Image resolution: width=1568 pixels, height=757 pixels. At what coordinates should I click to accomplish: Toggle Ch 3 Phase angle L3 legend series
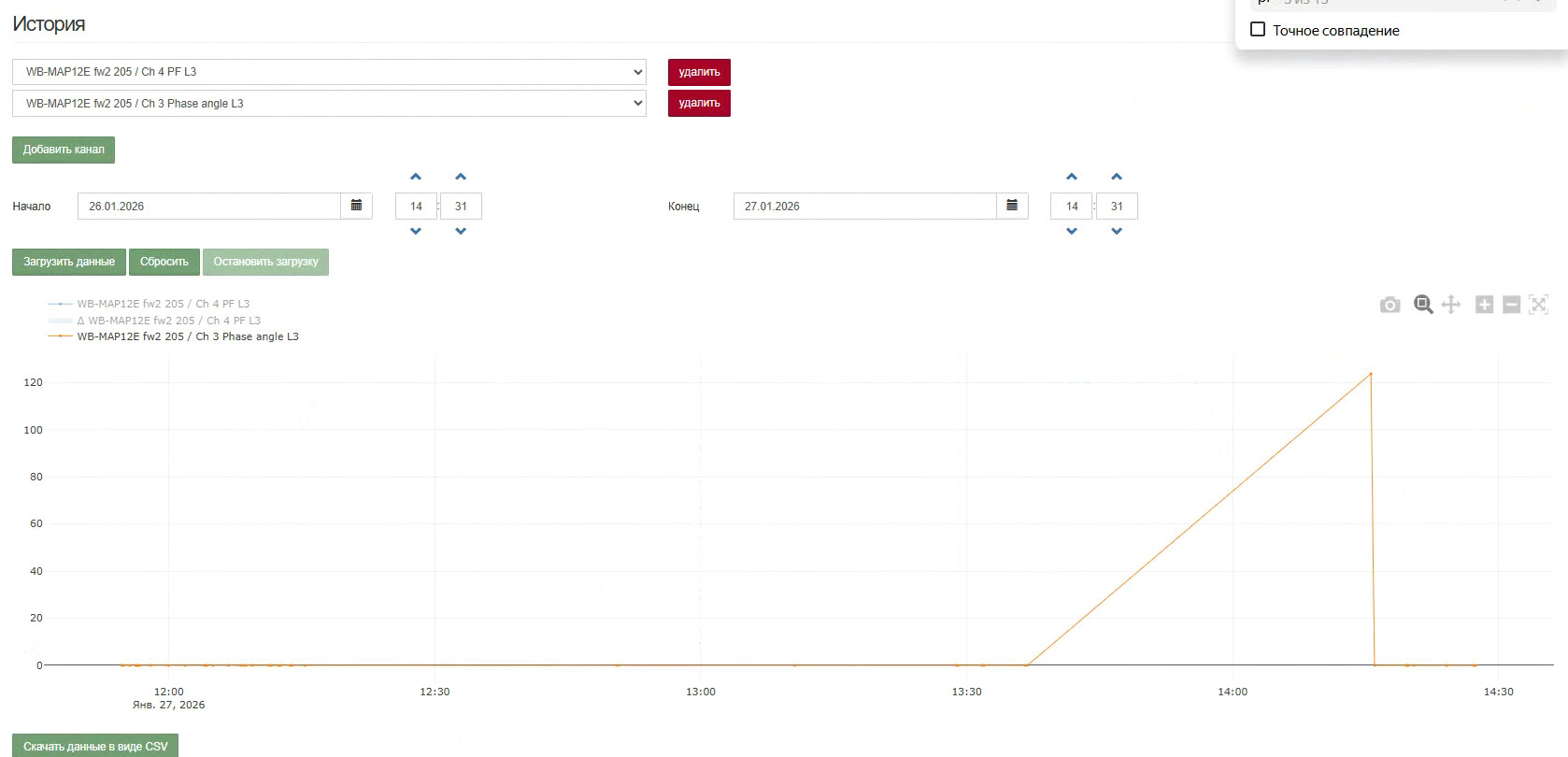click(187, 336)
